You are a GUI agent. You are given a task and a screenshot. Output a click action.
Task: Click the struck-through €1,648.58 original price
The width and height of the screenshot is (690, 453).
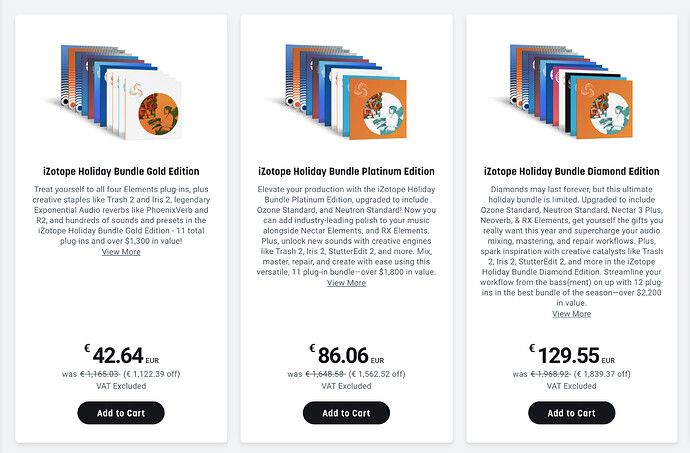pos(325,374)
